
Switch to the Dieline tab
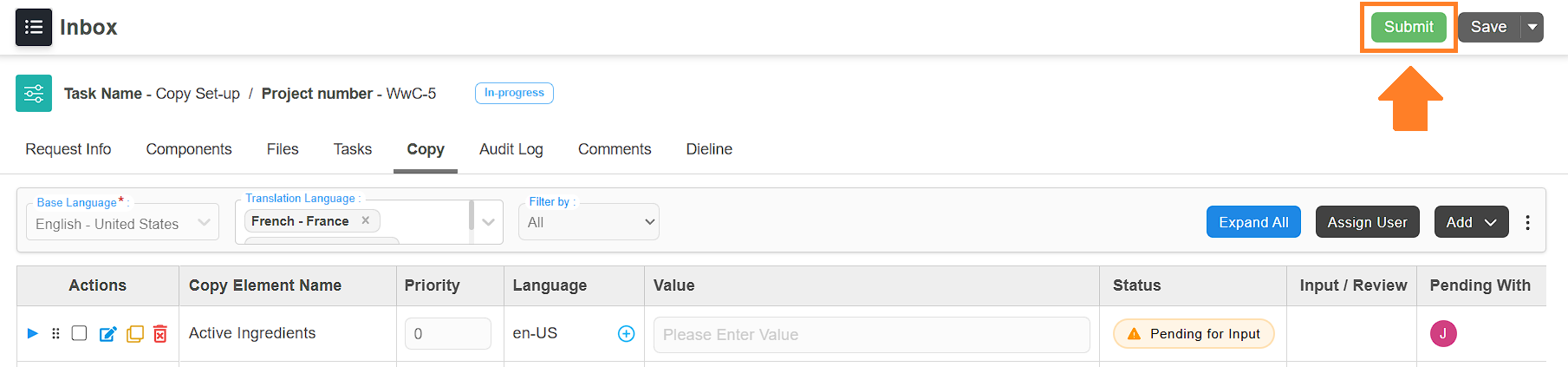[709, 149]
